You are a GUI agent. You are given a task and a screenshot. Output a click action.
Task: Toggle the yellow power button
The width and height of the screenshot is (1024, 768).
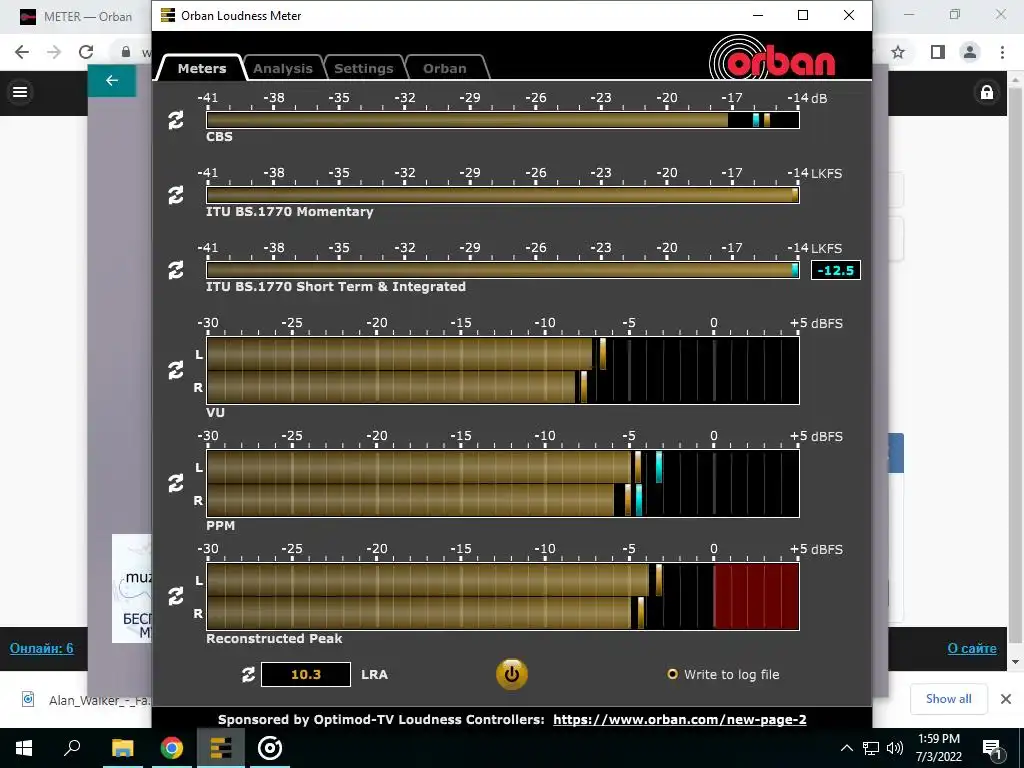click(x=511, y=675)
